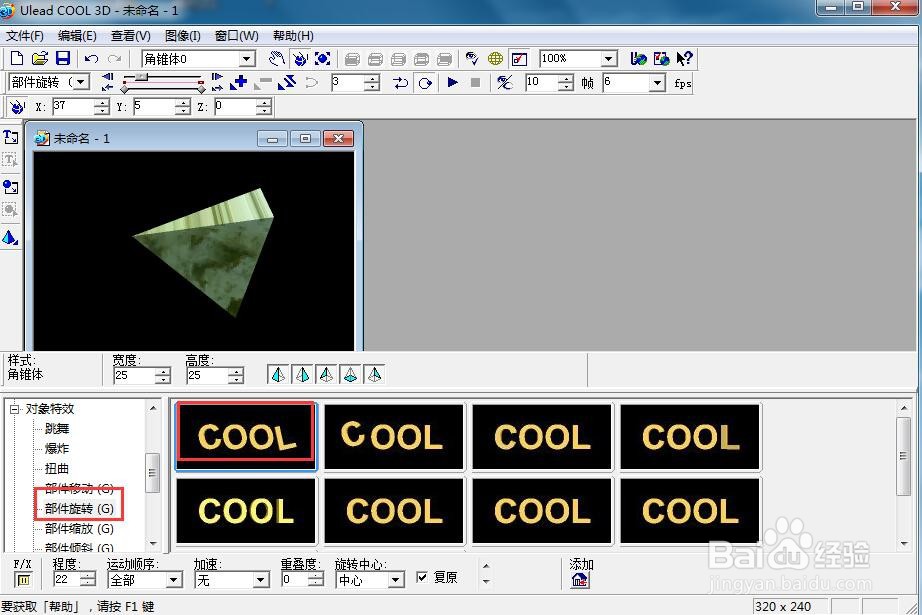This screenshot has width=922, height=615.
Task: Click the reverse key frames icon
Action: [287, 82]
